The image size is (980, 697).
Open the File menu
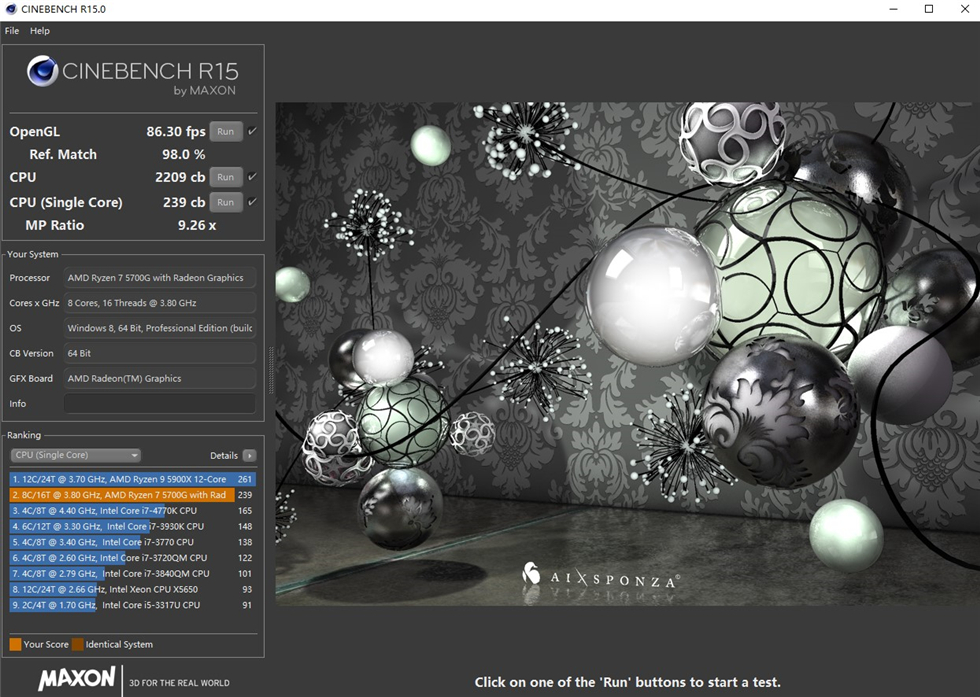[x=11, y=30]
